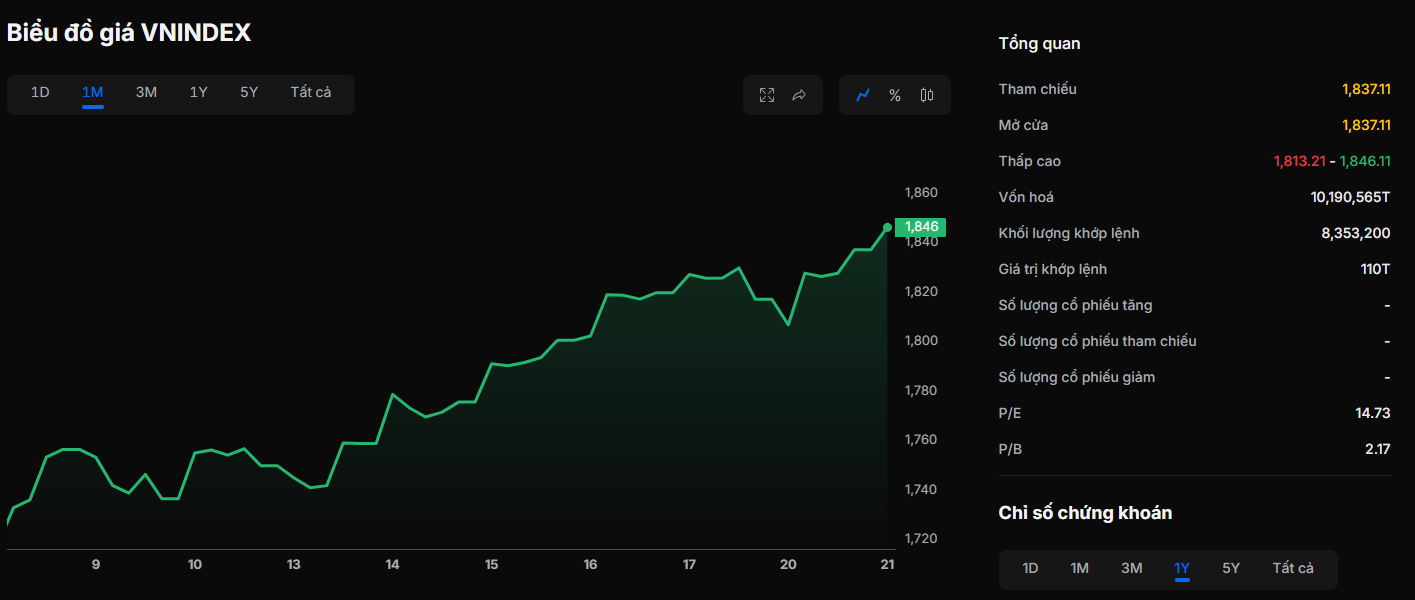This screenshot has width=1415, height=600.
Task: Click the Chỉ số chứng khoán heading
Action: pyautogui.click(x=1085, y=513)
